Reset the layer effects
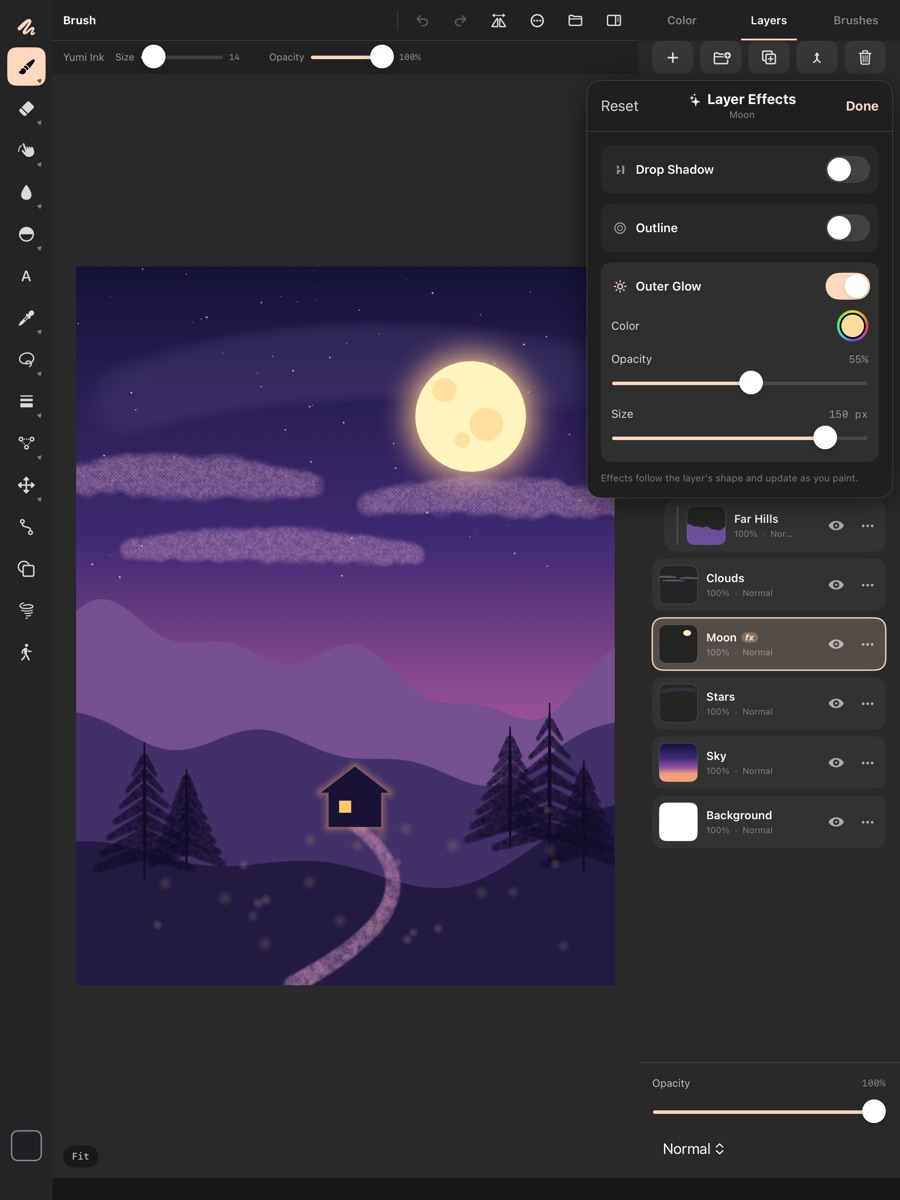900x1200 pixels. (619, 106)
